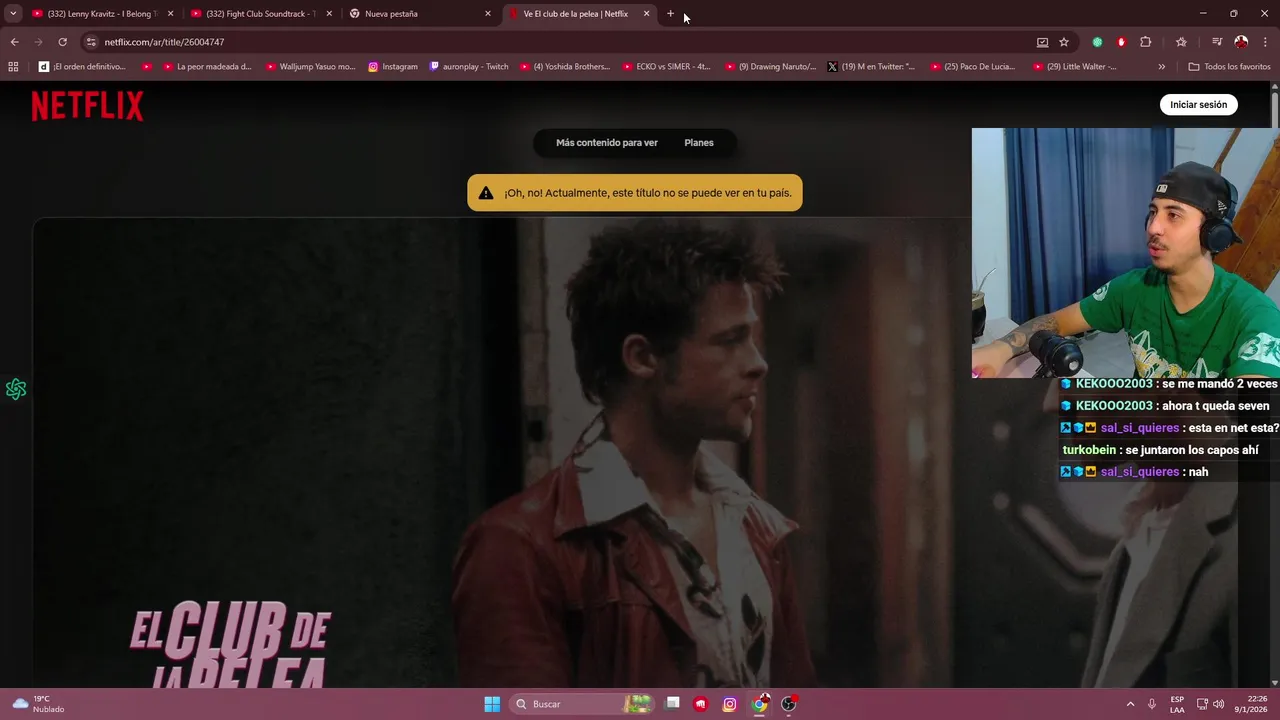The image size is (1280, 720).
Task: Click the warning triangle icon in the yellow banner
Action: 486,193
